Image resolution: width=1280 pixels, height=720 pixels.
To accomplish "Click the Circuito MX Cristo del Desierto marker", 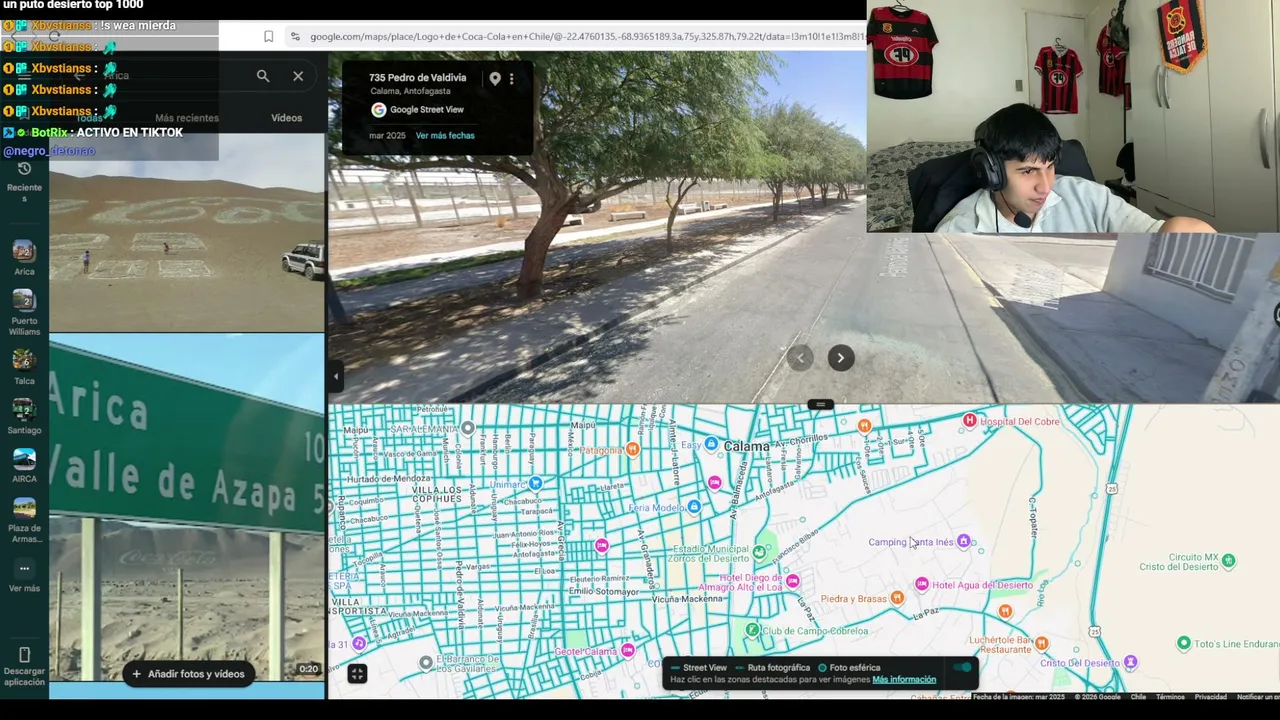I will 1229,562.
